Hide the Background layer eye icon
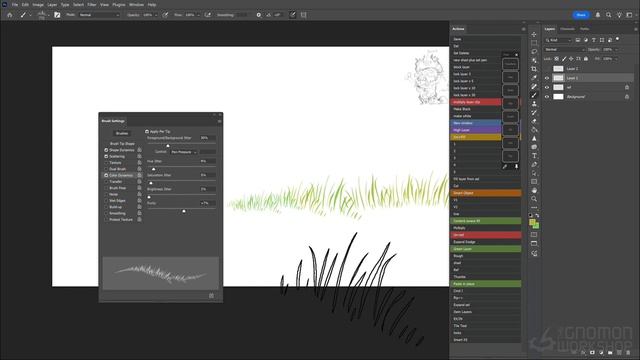 coord(547,97)
